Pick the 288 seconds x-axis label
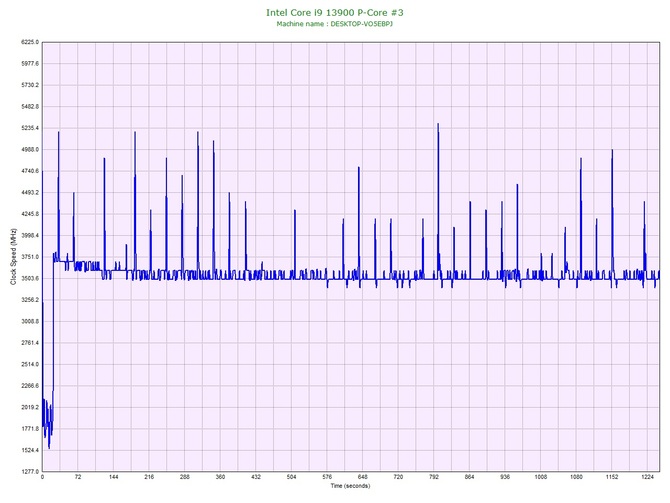670x503 pixels. (x=185, y=477)
